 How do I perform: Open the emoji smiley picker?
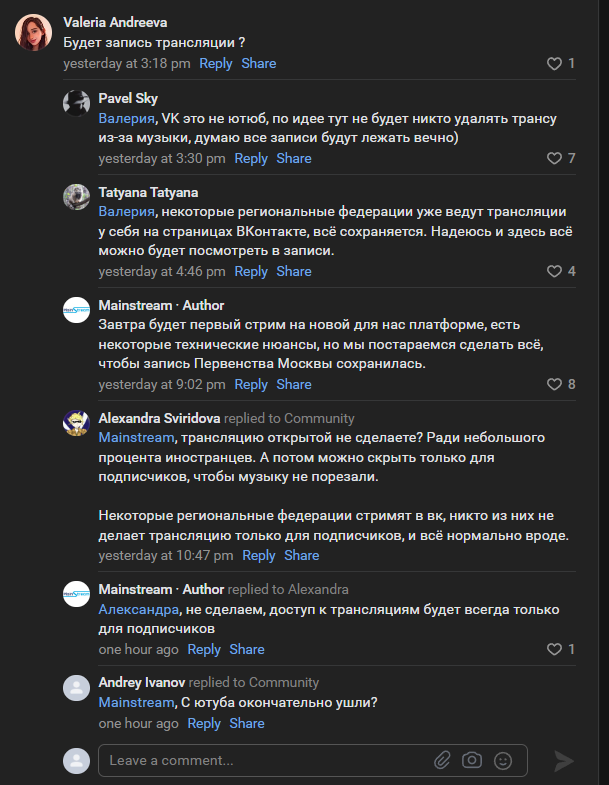(x=503, y=761)
